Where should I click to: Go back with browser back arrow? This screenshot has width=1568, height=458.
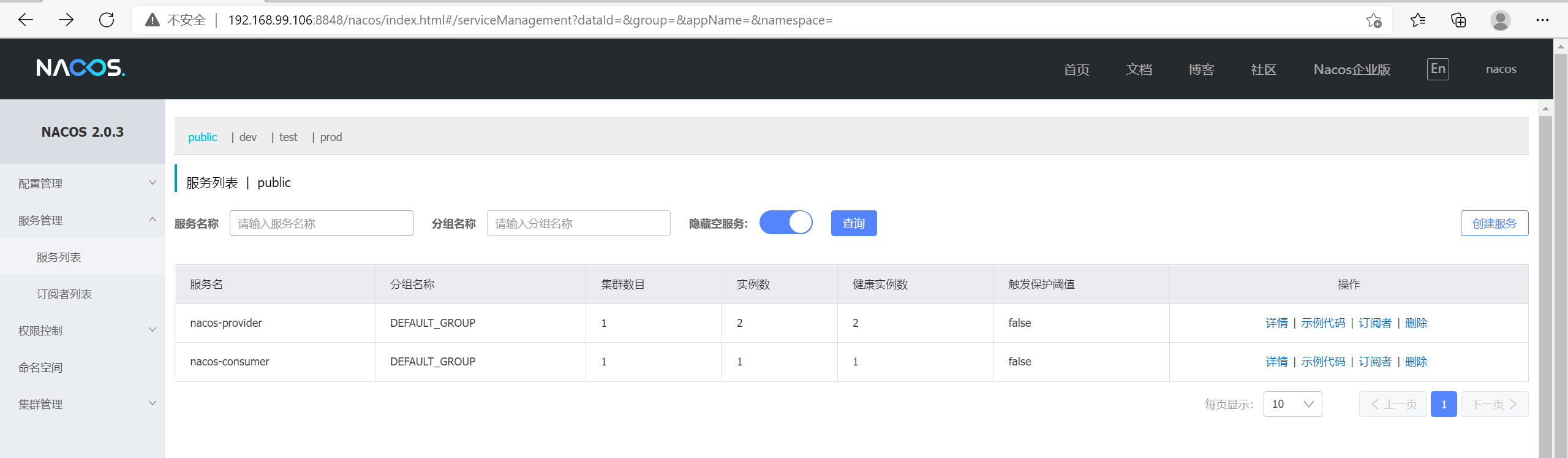tap(26, 20)
